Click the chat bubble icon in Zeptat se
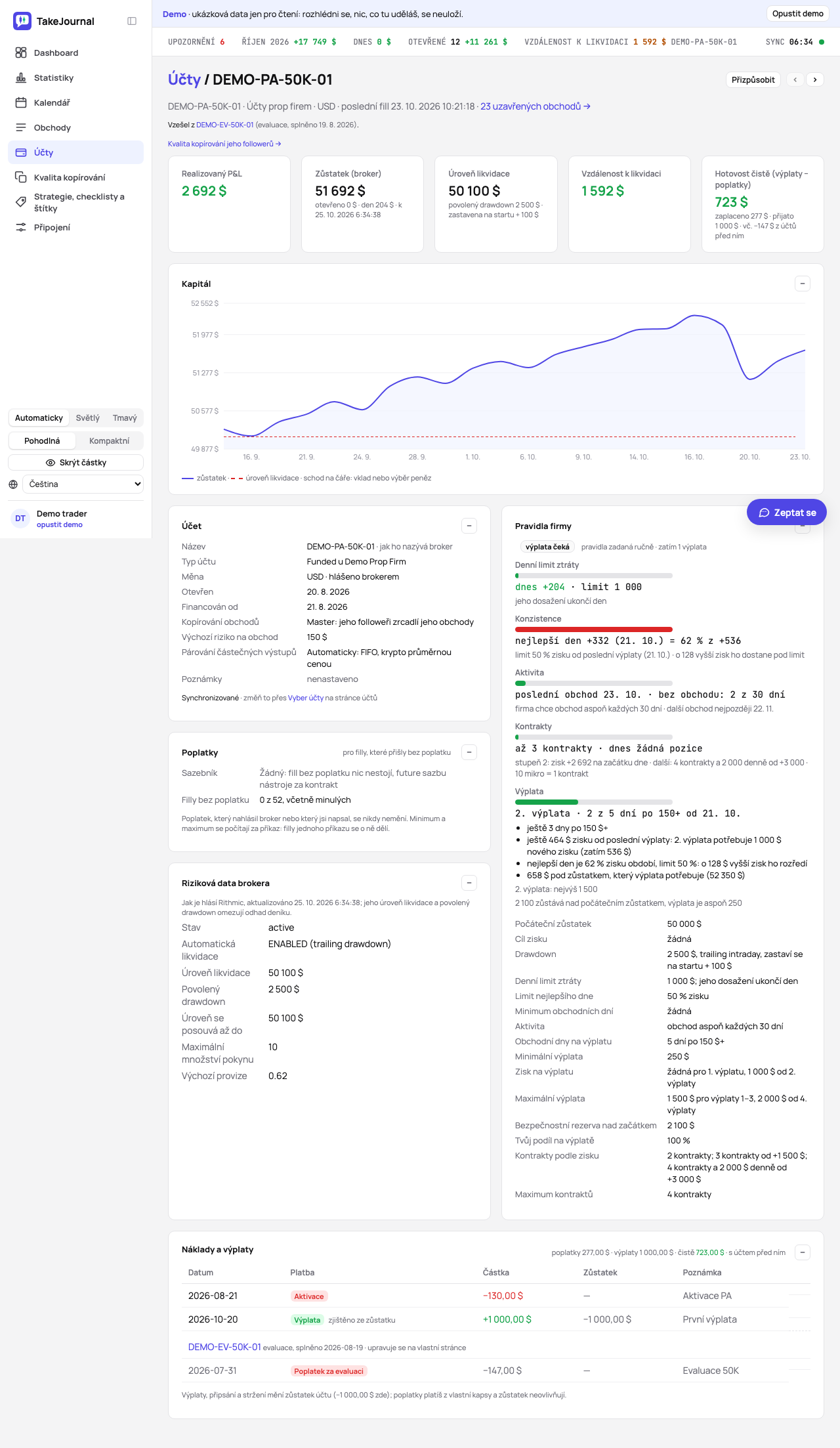840x1448 pixels. coord(764,513)
